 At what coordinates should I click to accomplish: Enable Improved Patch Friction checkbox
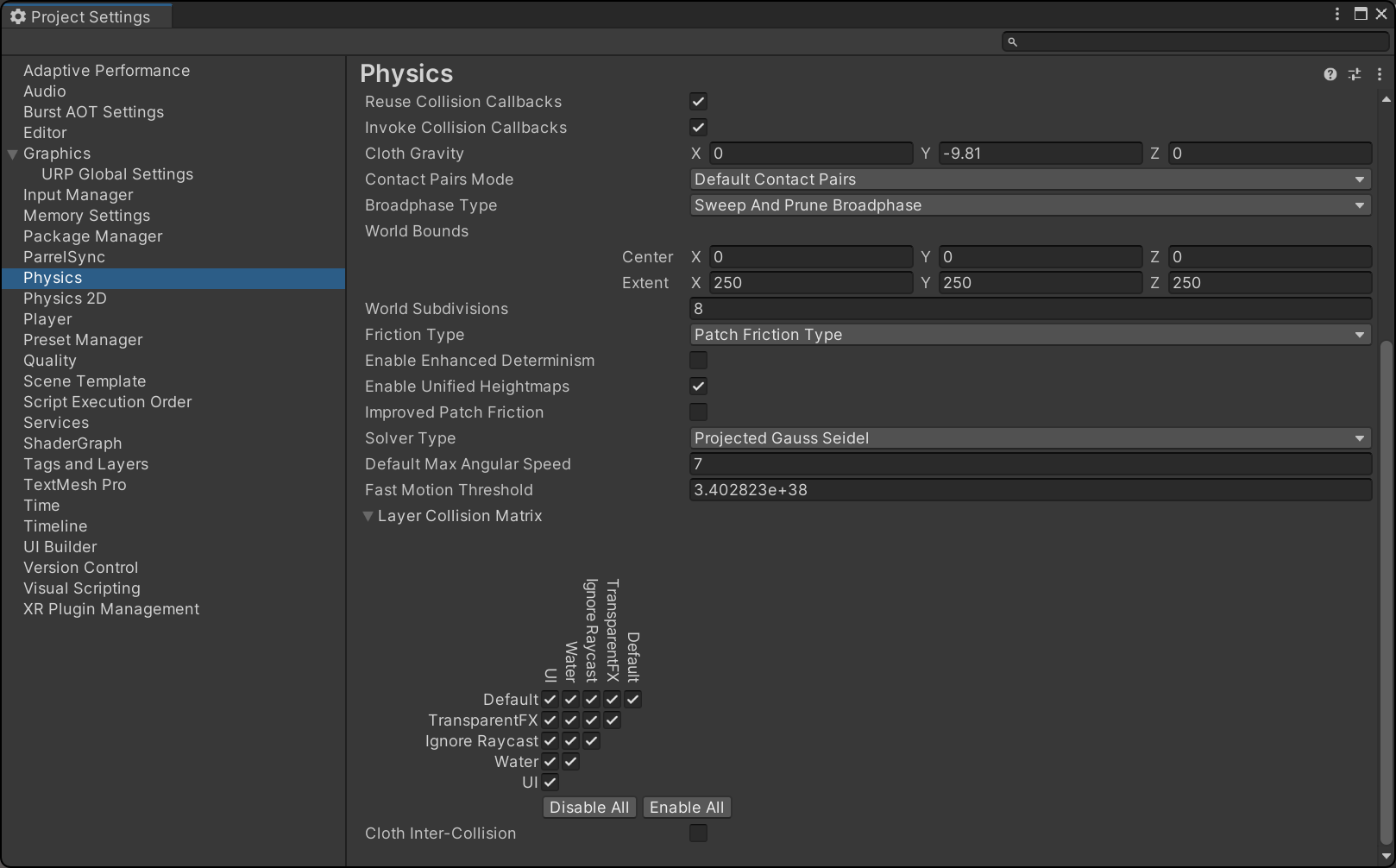coord(699,412)
